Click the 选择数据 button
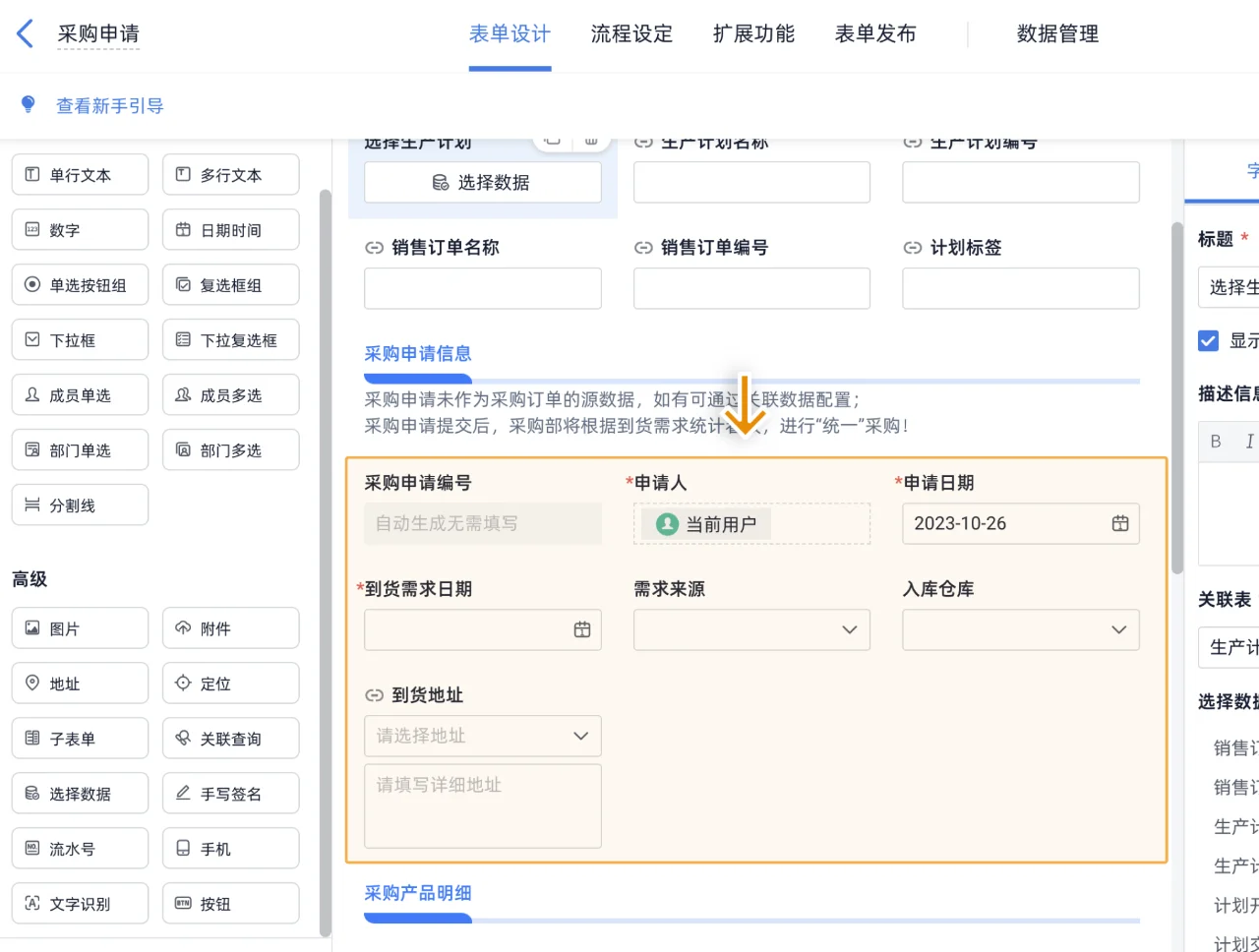The width and height of the screenshot is (1259, 952). point(482,182)
